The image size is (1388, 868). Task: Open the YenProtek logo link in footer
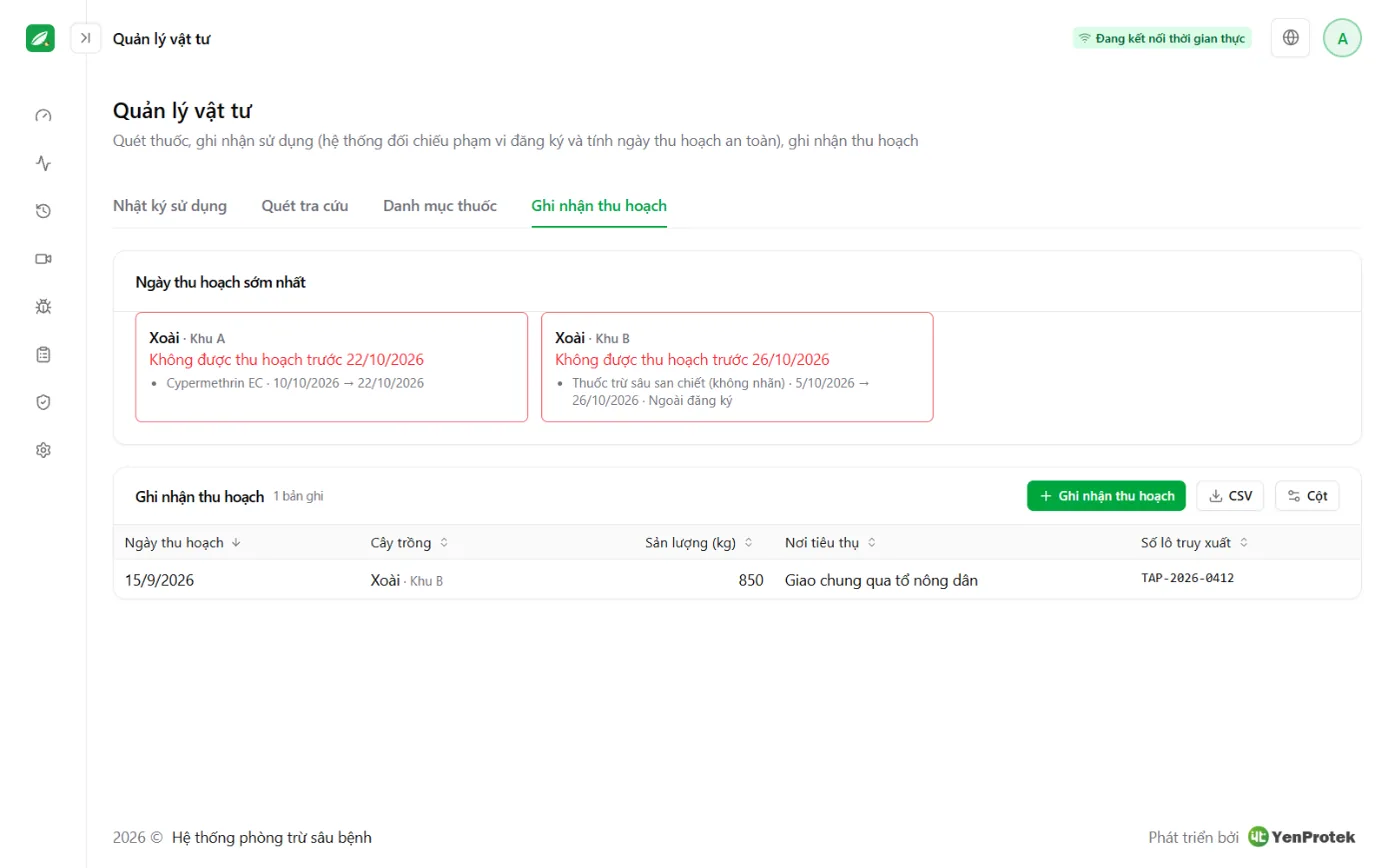click(1302, 837)
